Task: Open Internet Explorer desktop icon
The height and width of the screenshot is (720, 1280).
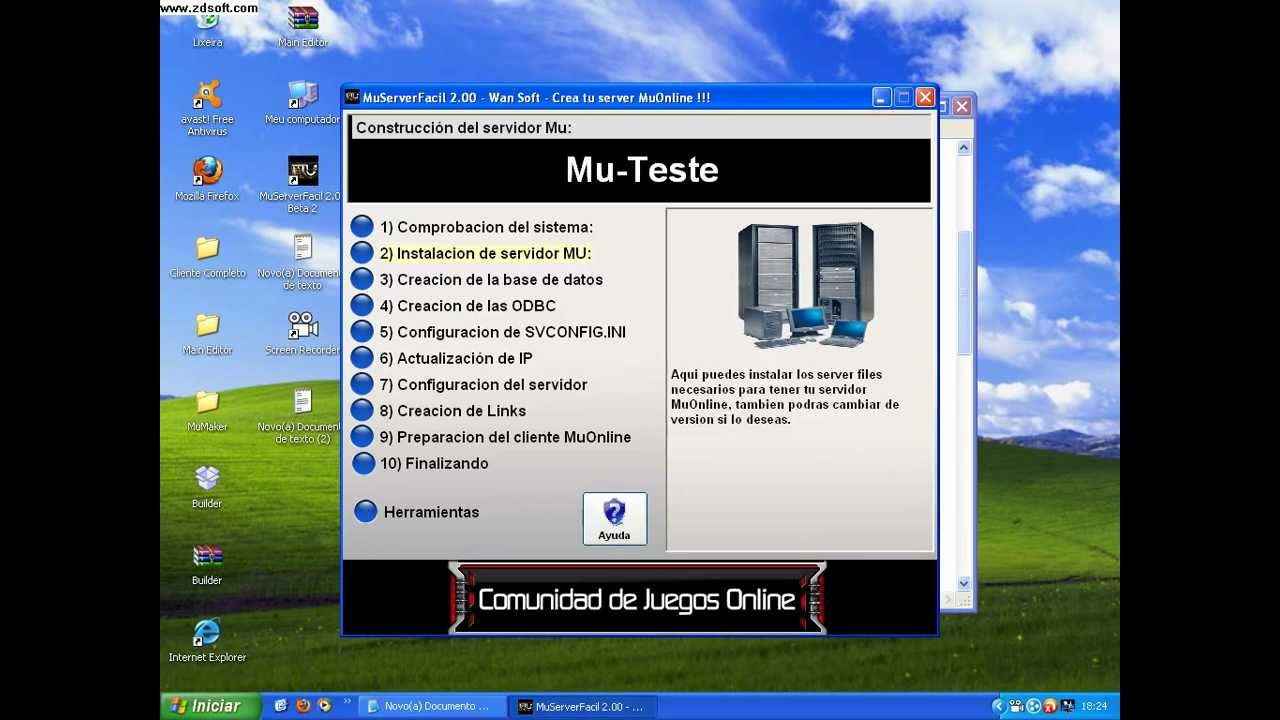Action: 207,641
